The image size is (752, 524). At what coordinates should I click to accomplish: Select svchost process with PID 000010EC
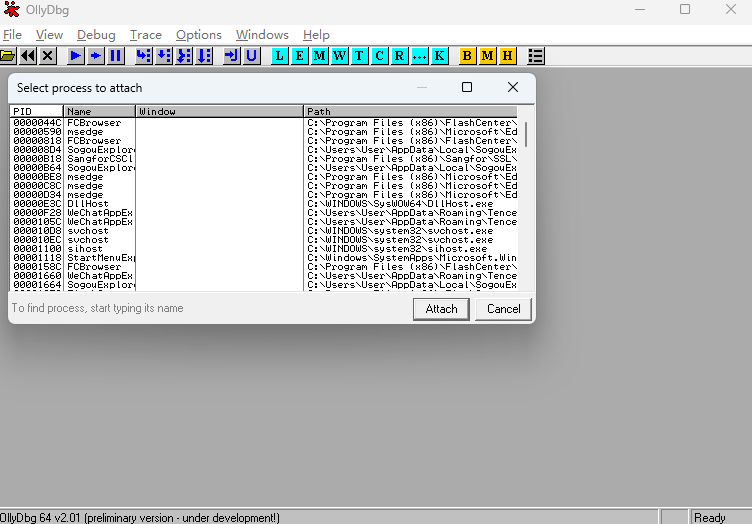(x=264, y=240)
